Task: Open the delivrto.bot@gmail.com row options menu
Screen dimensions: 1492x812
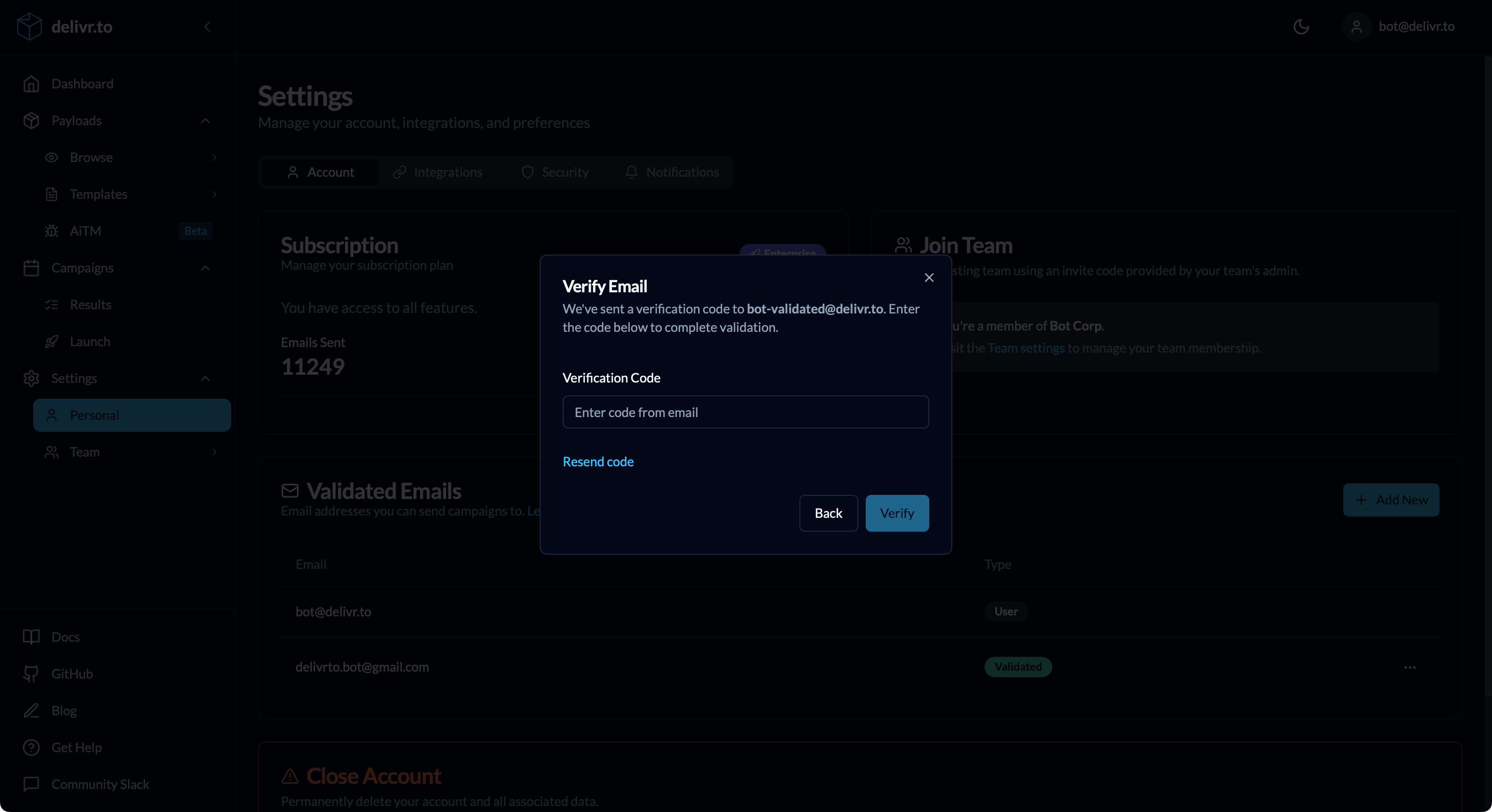Action: coord(1410,667)
